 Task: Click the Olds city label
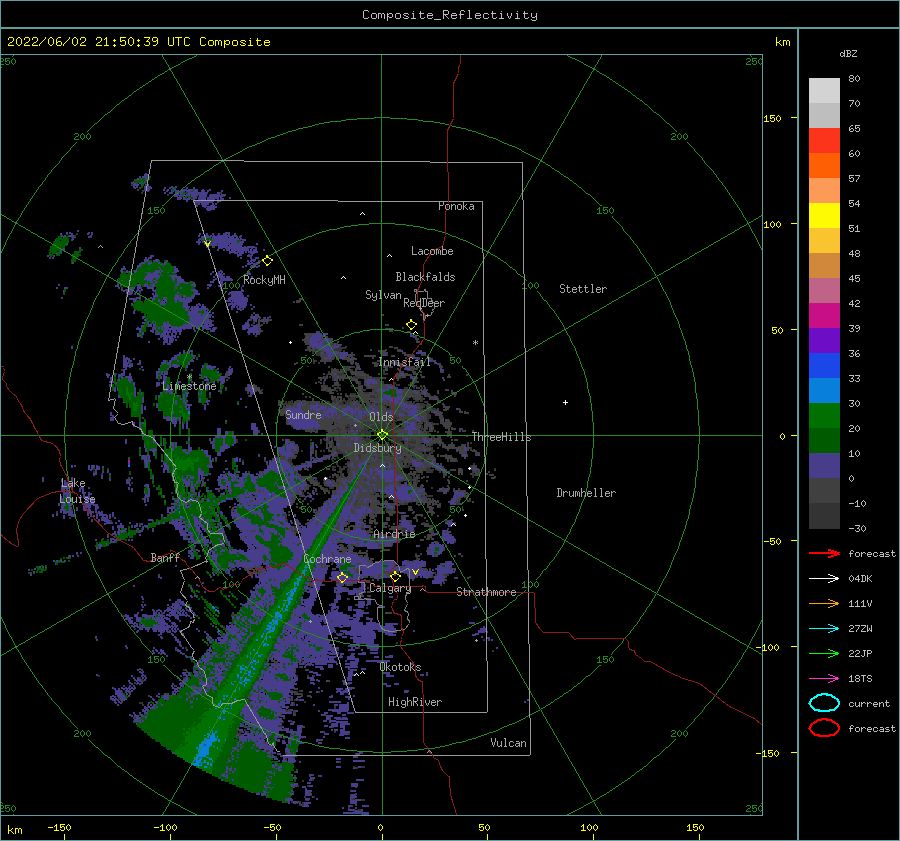[381, 417]
